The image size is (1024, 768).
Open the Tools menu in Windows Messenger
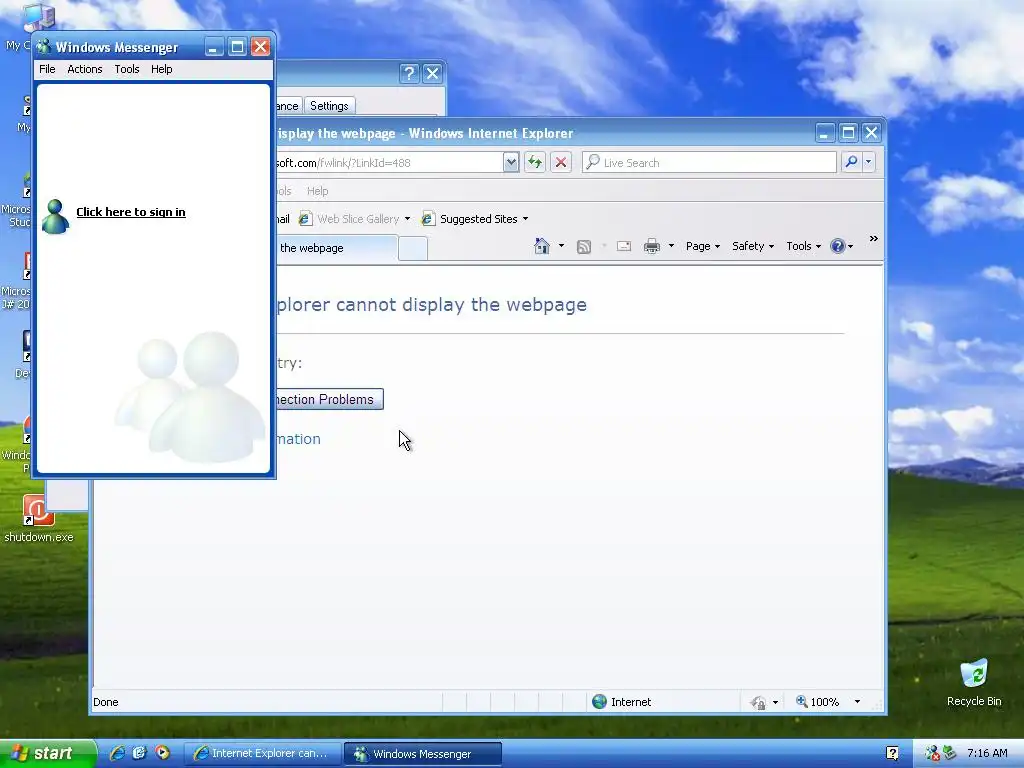tap(127, 69)
